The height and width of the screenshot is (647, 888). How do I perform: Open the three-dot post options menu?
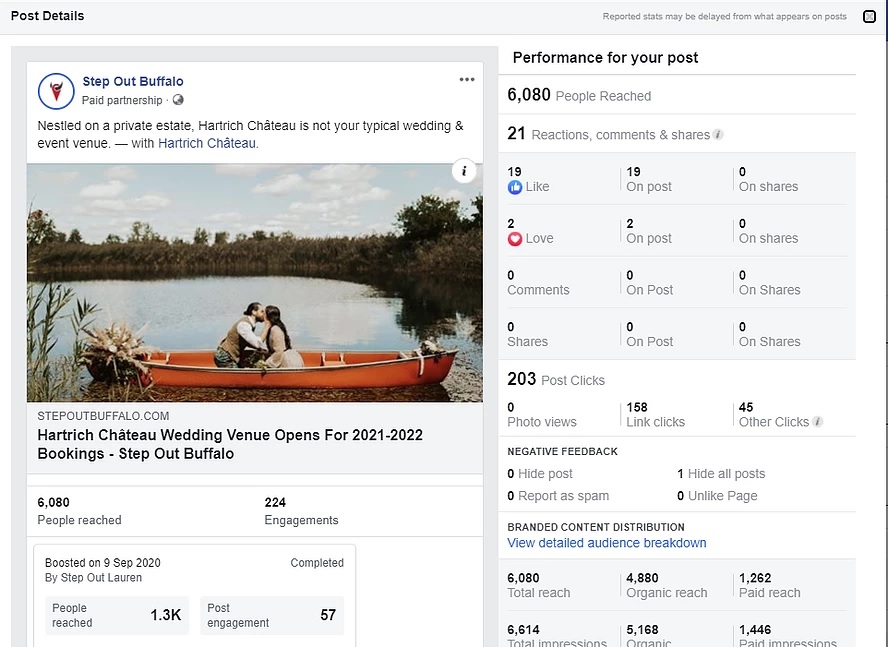pos(467,79)
